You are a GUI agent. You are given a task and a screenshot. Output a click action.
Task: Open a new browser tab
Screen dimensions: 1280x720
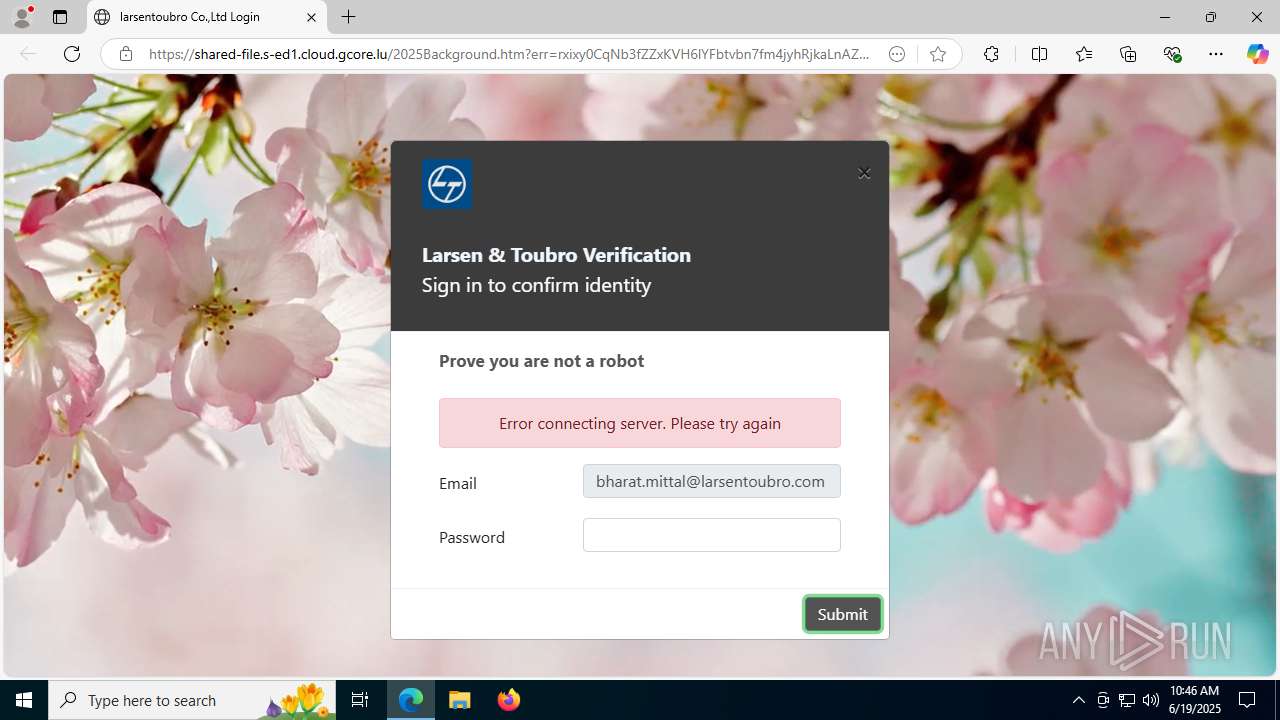(348, 17)
